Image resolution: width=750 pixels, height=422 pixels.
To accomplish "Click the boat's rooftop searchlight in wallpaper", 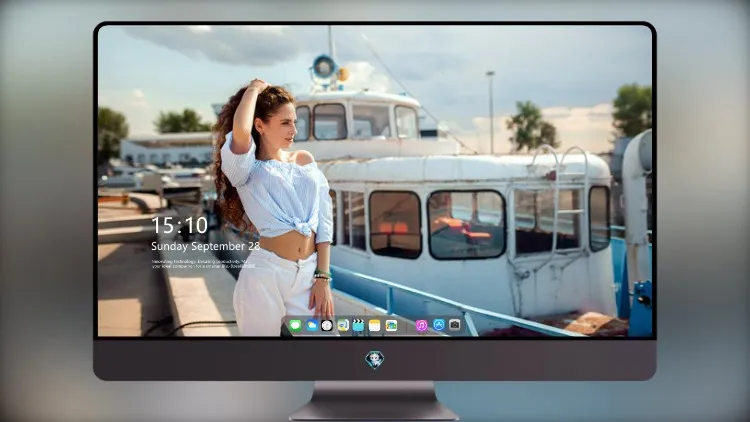I will (x=324, y=68).
